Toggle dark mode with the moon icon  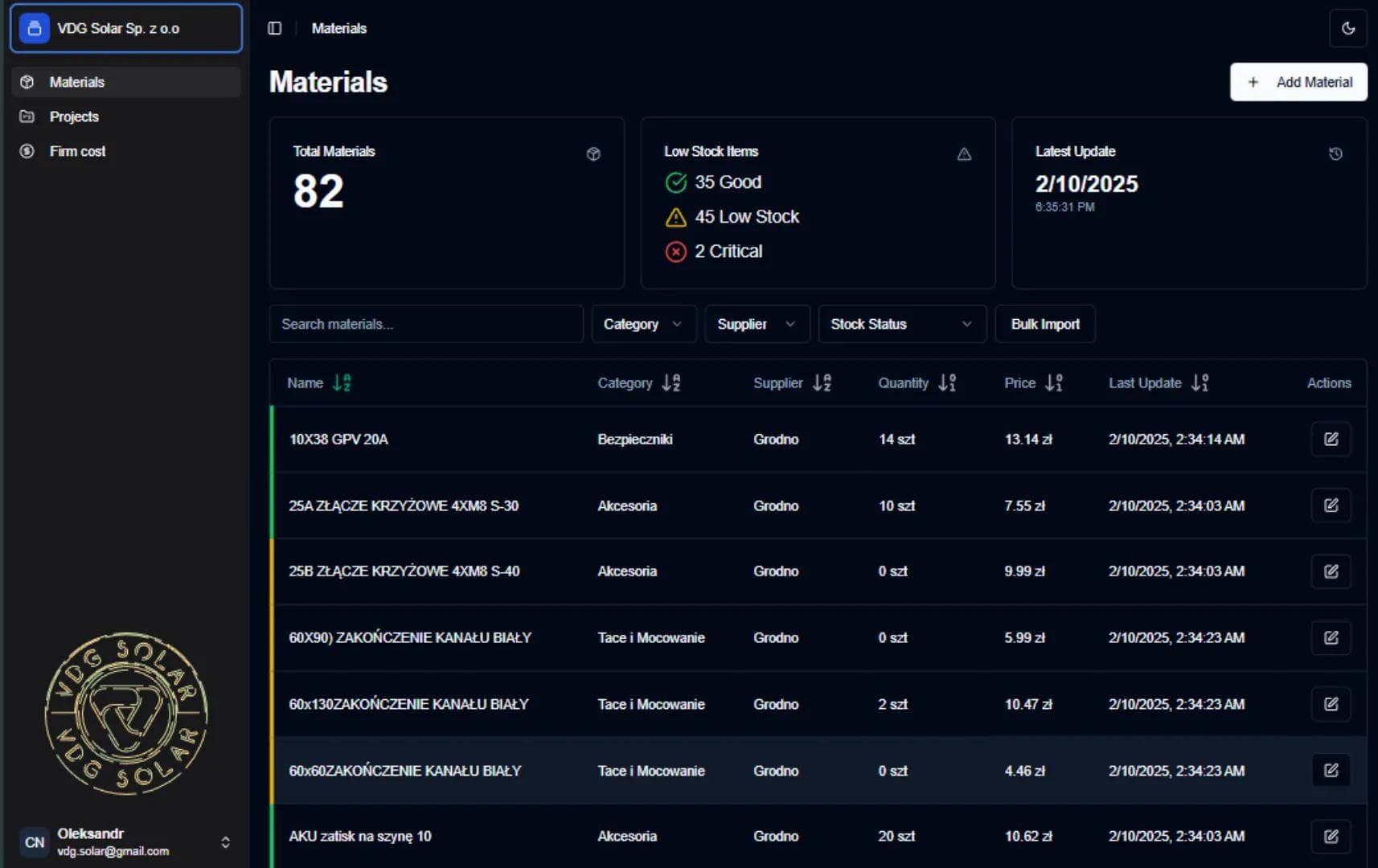point(1348,27)
